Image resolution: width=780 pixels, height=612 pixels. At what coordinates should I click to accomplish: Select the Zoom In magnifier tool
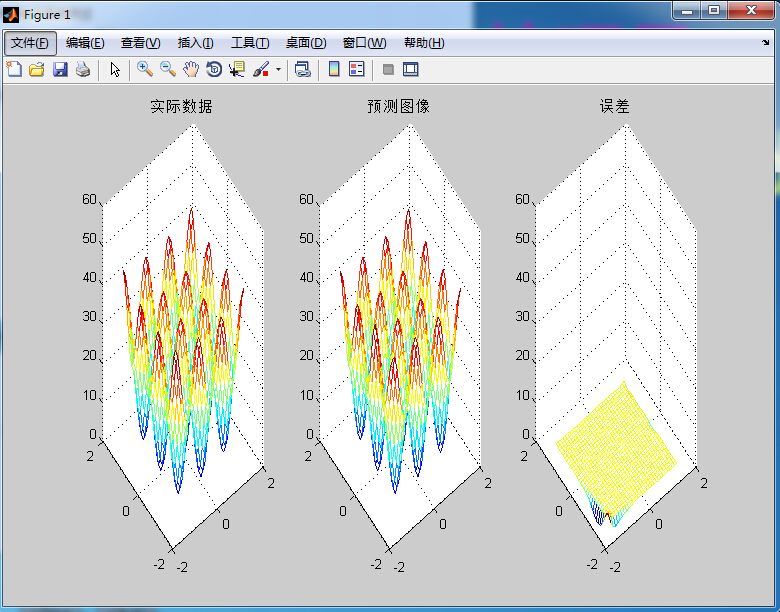tap(145, 69)
